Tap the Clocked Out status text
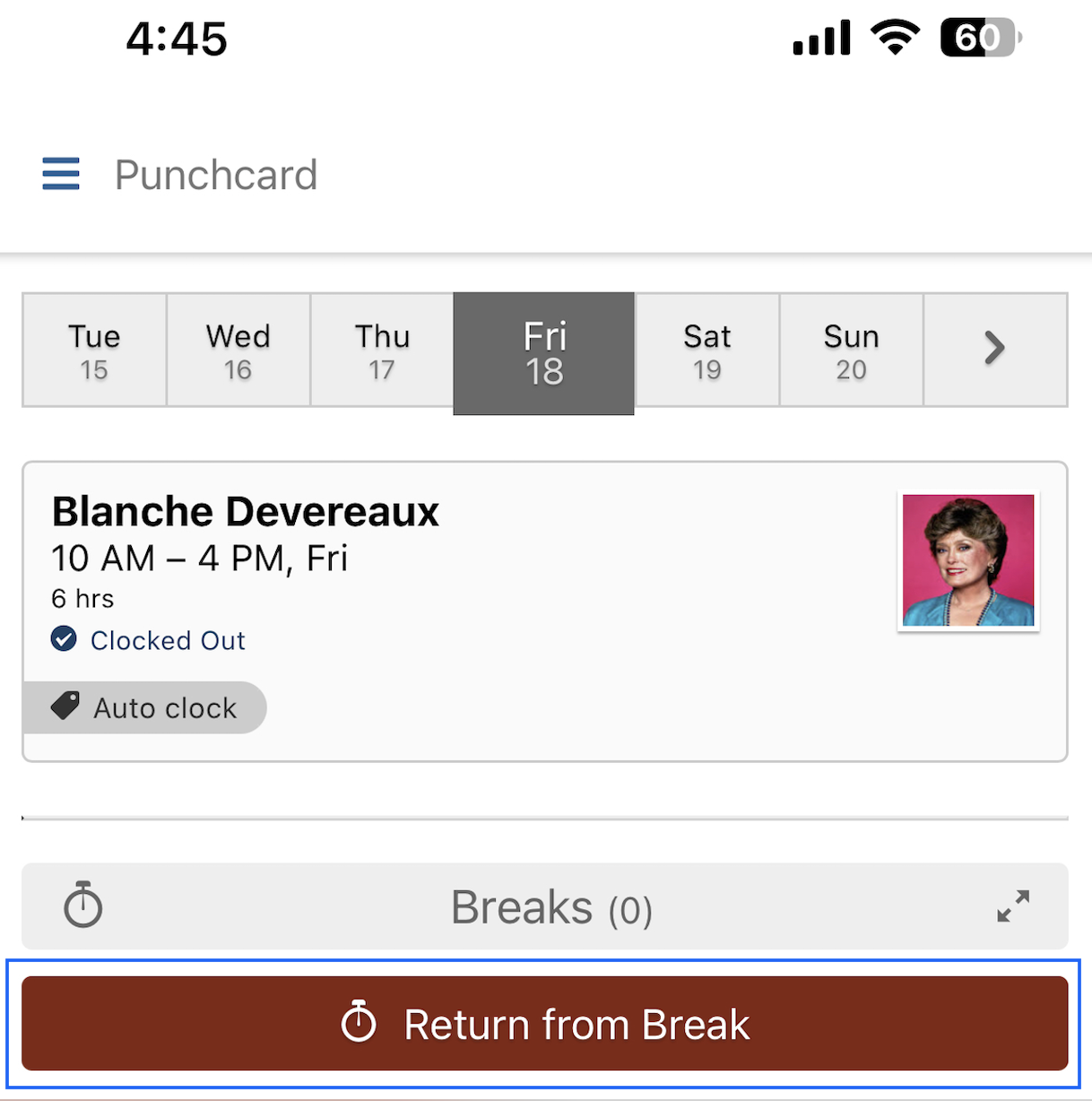 click(x=168, y=640)
